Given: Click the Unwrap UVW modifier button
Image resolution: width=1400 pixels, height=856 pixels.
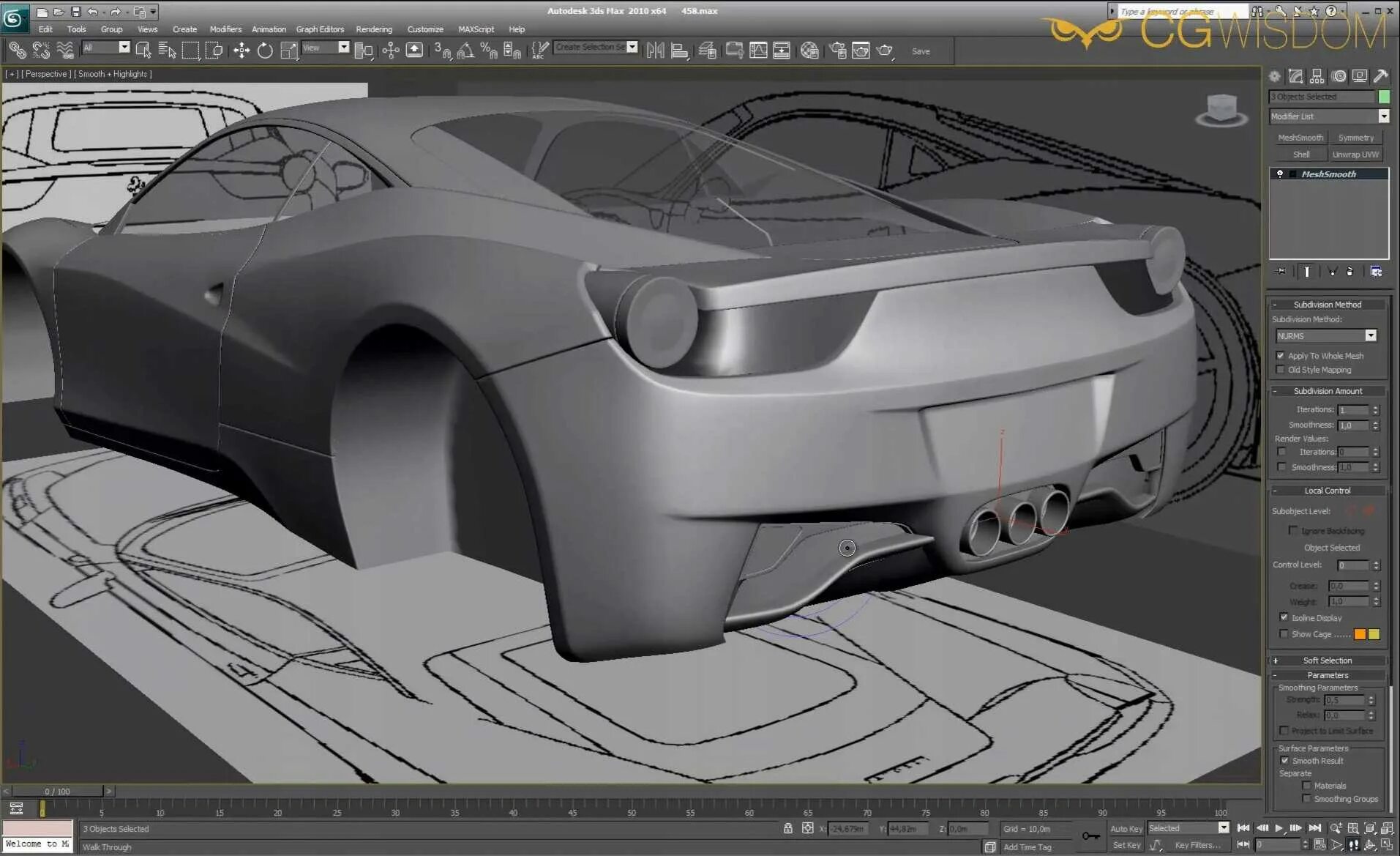Looking at the screenshot, I should [1355, 155].
